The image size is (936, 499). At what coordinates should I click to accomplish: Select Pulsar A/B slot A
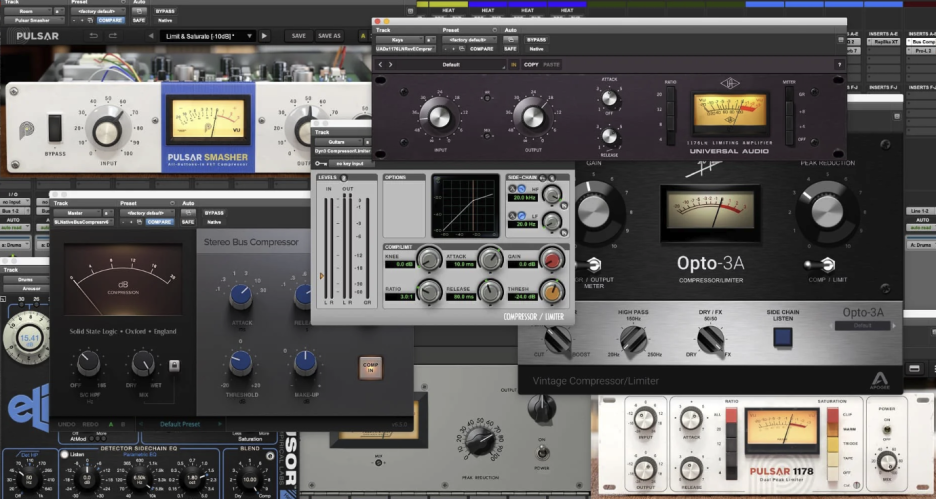363,36
